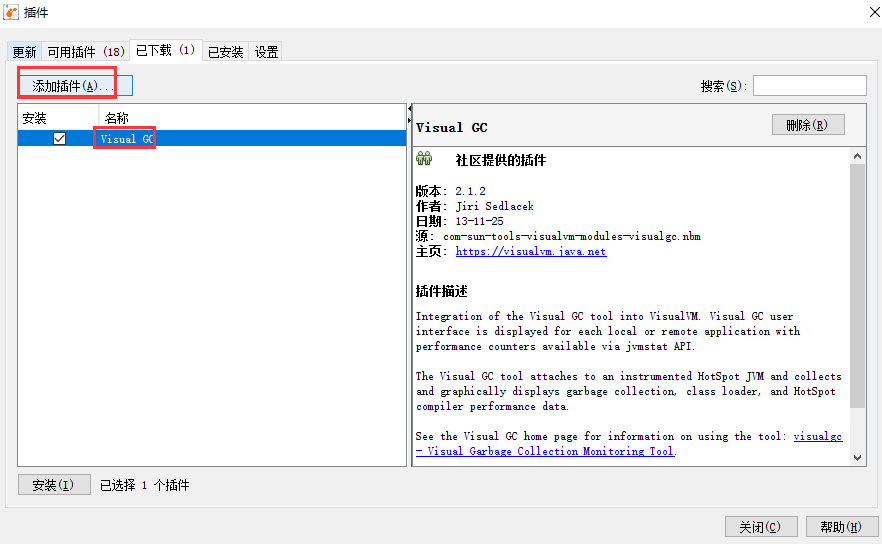Click the 版本: 2.1.2 text
This screenshot has width=882, height=544.
(x=451, y=191)
